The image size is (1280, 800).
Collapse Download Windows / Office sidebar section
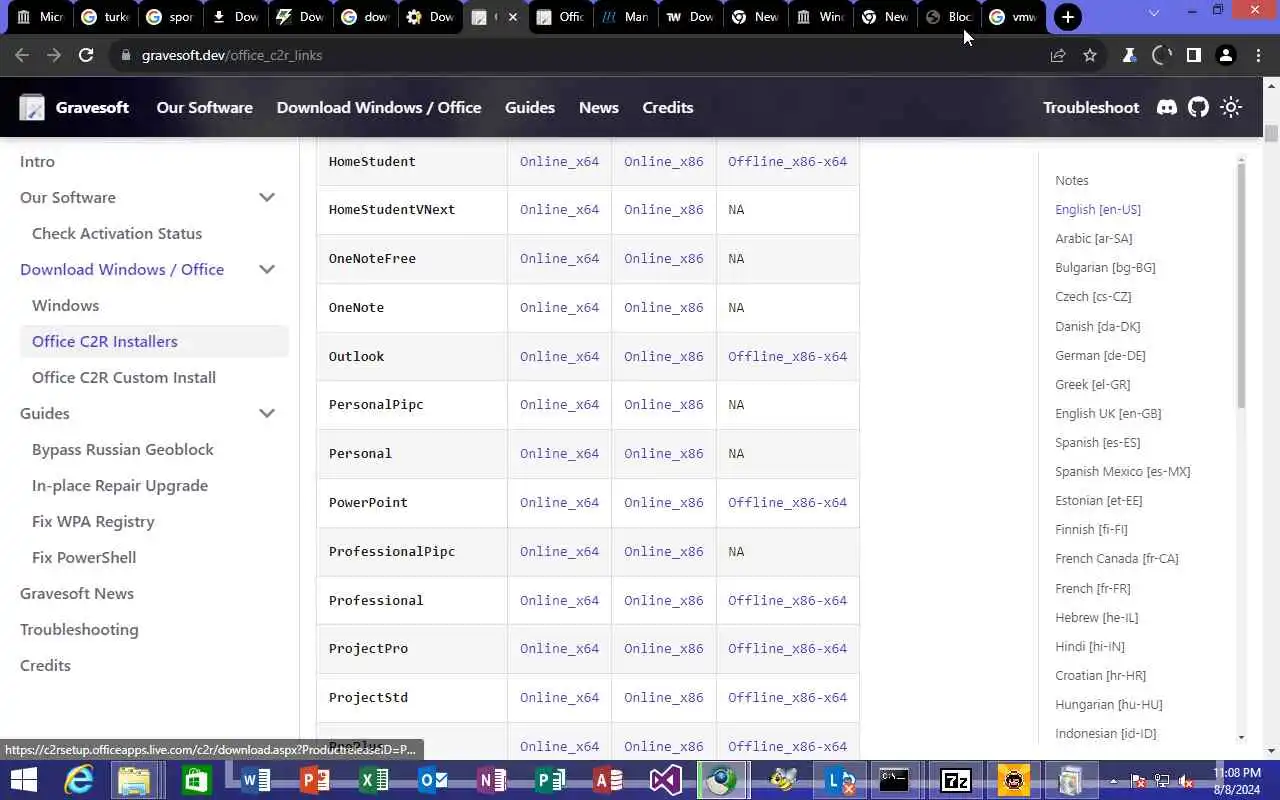click(x=267, y=269)
